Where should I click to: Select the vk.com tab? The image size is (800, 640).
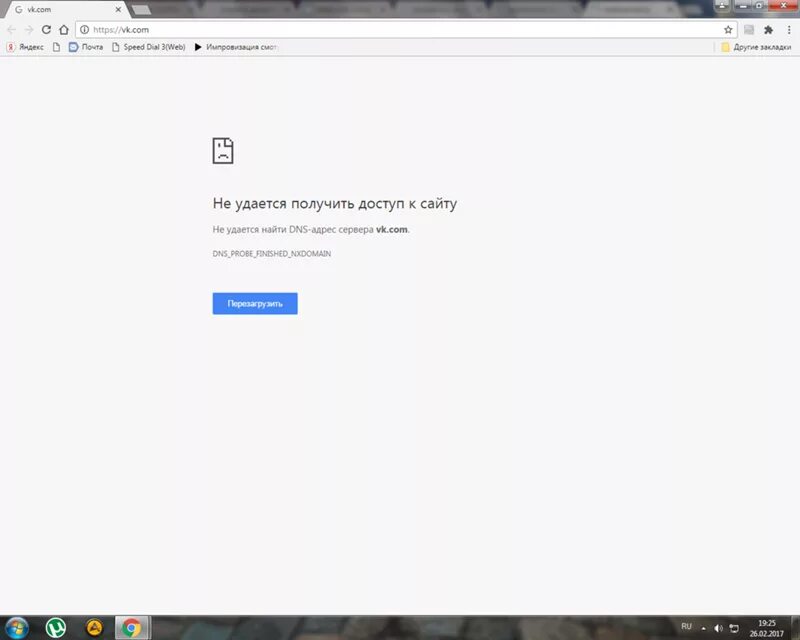(64, 9)
